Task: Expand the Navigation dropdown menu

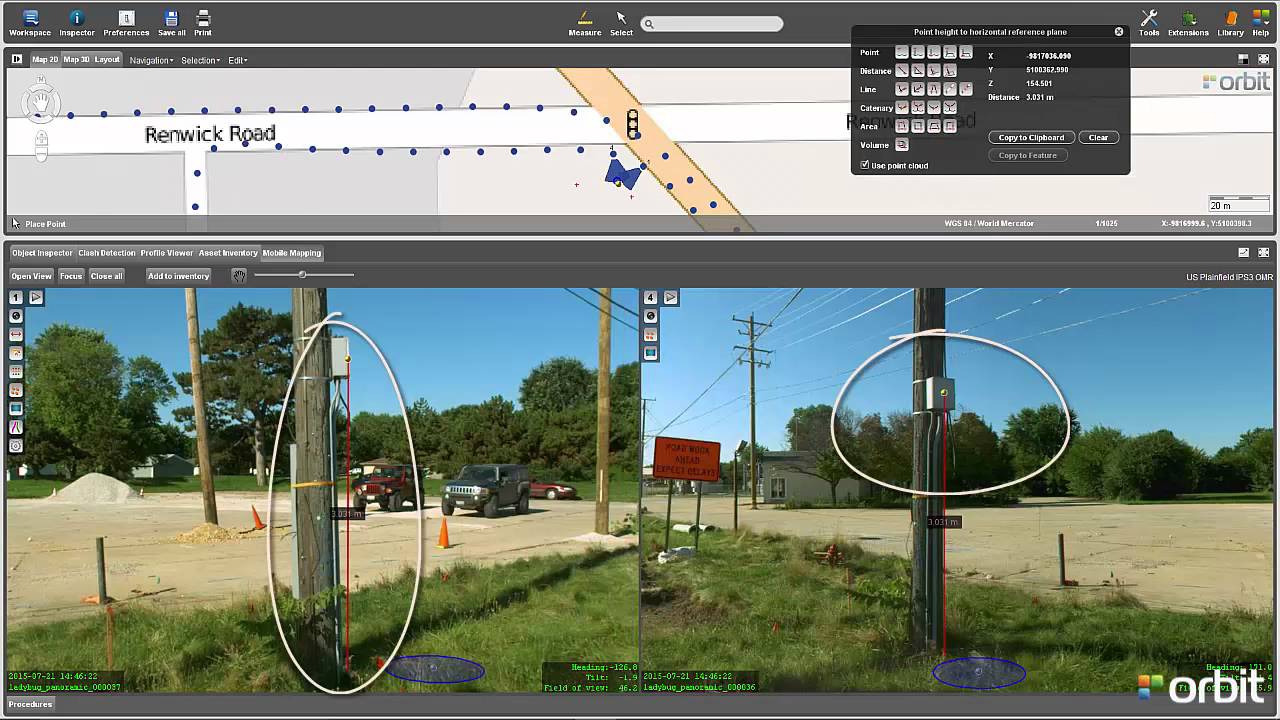Action: pos(151,60)
